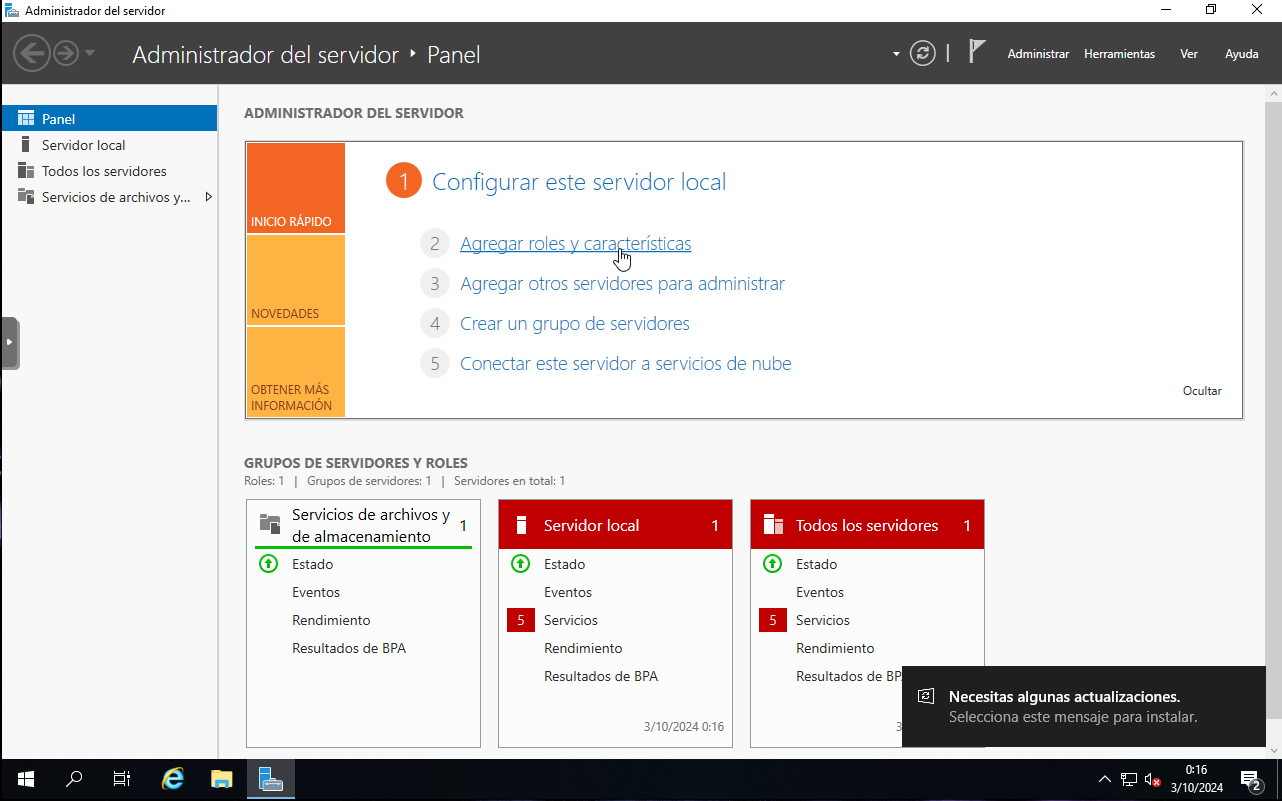Open Eventos in Todos los servidores tile
Image resolution: width=1282 pixels, height=801 pixels.
pos(820,592)
